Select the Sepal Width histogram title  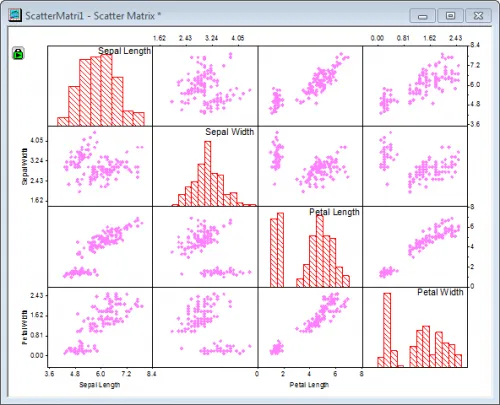[x=230, y=132]
